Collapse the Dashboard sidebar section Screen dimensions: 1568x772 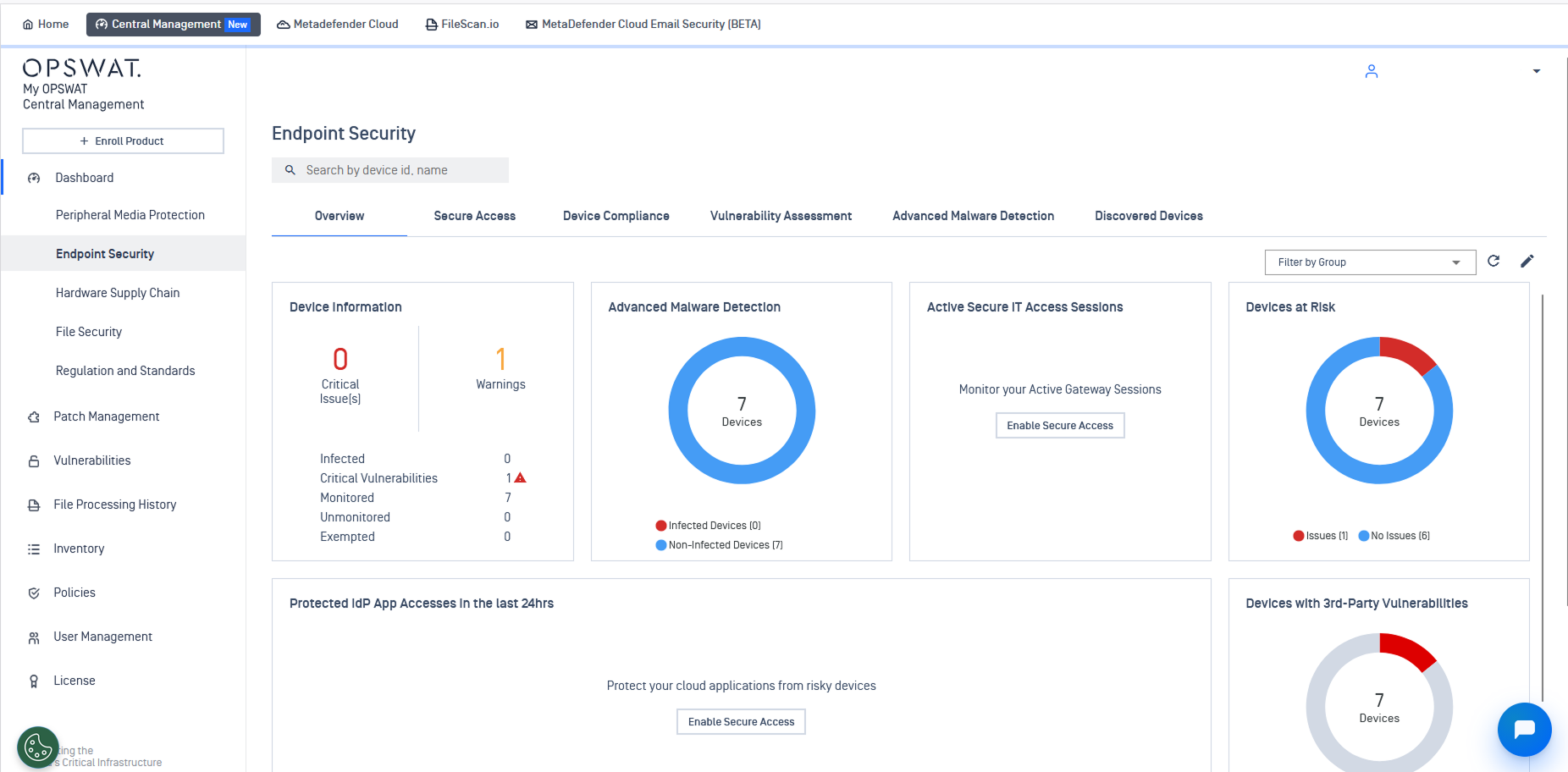coord(84,178)
